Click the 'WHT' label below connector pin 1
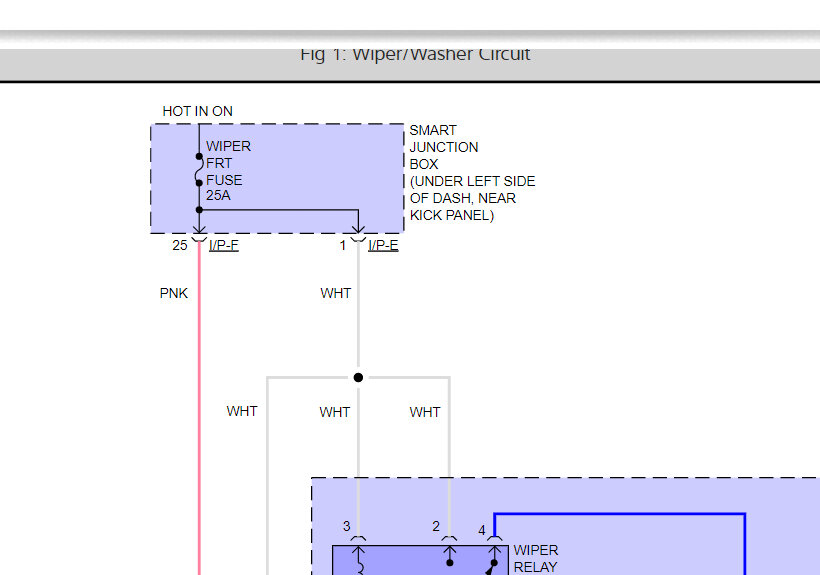 click(335, 293)
